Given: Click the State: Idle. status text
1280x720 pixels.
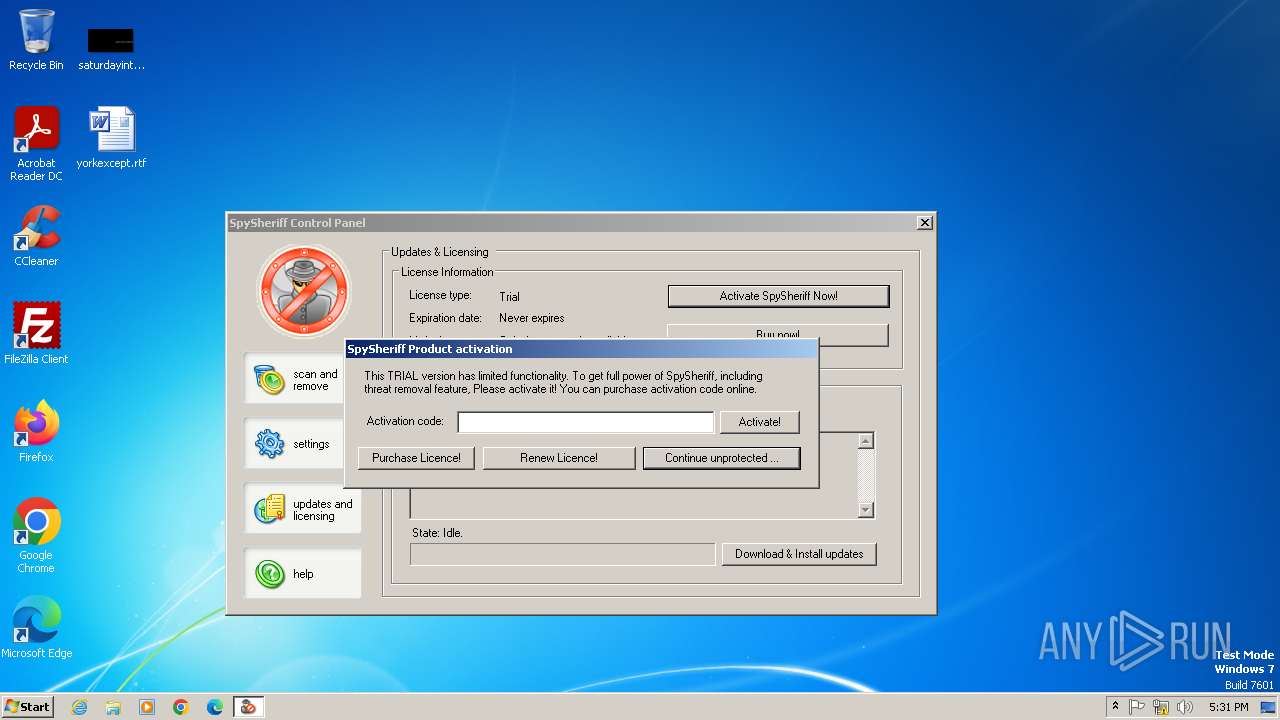Looking at the screenshot, I should tap(437, 533).
